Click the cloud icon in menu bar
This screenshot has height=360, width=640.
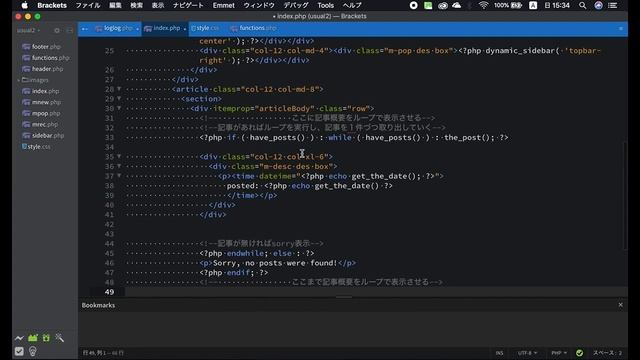click(x=456, y=5)
